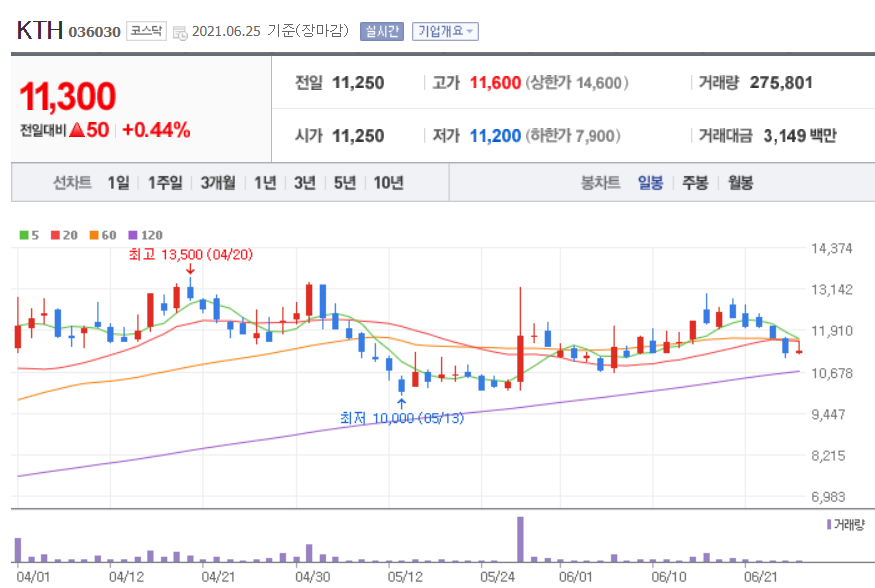Select the 5년 line chart period
The image size is (875, 588).
345,182
